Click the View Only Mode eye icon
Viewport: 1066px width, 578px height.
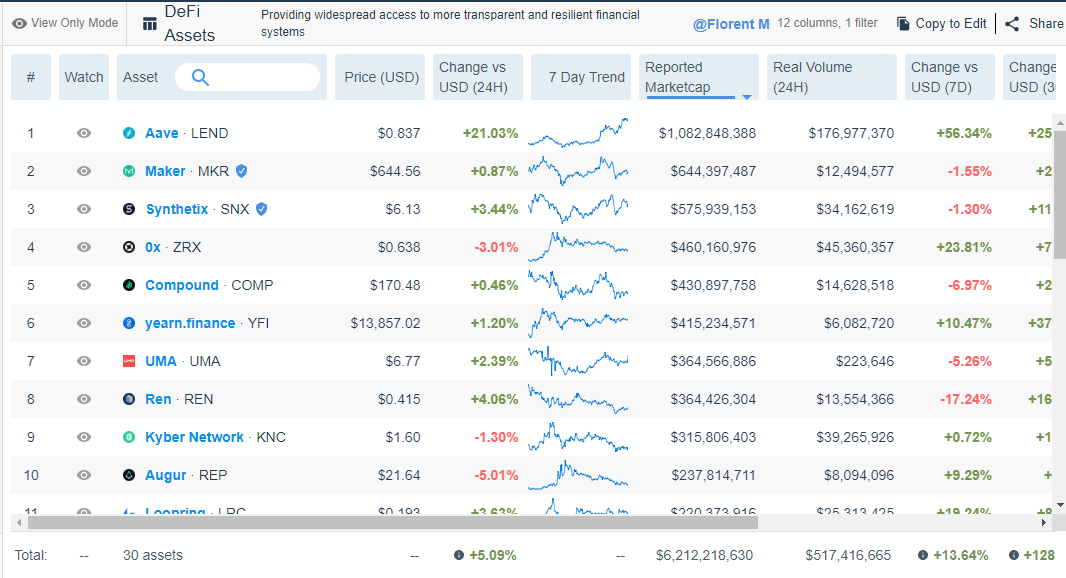point(20,23)
